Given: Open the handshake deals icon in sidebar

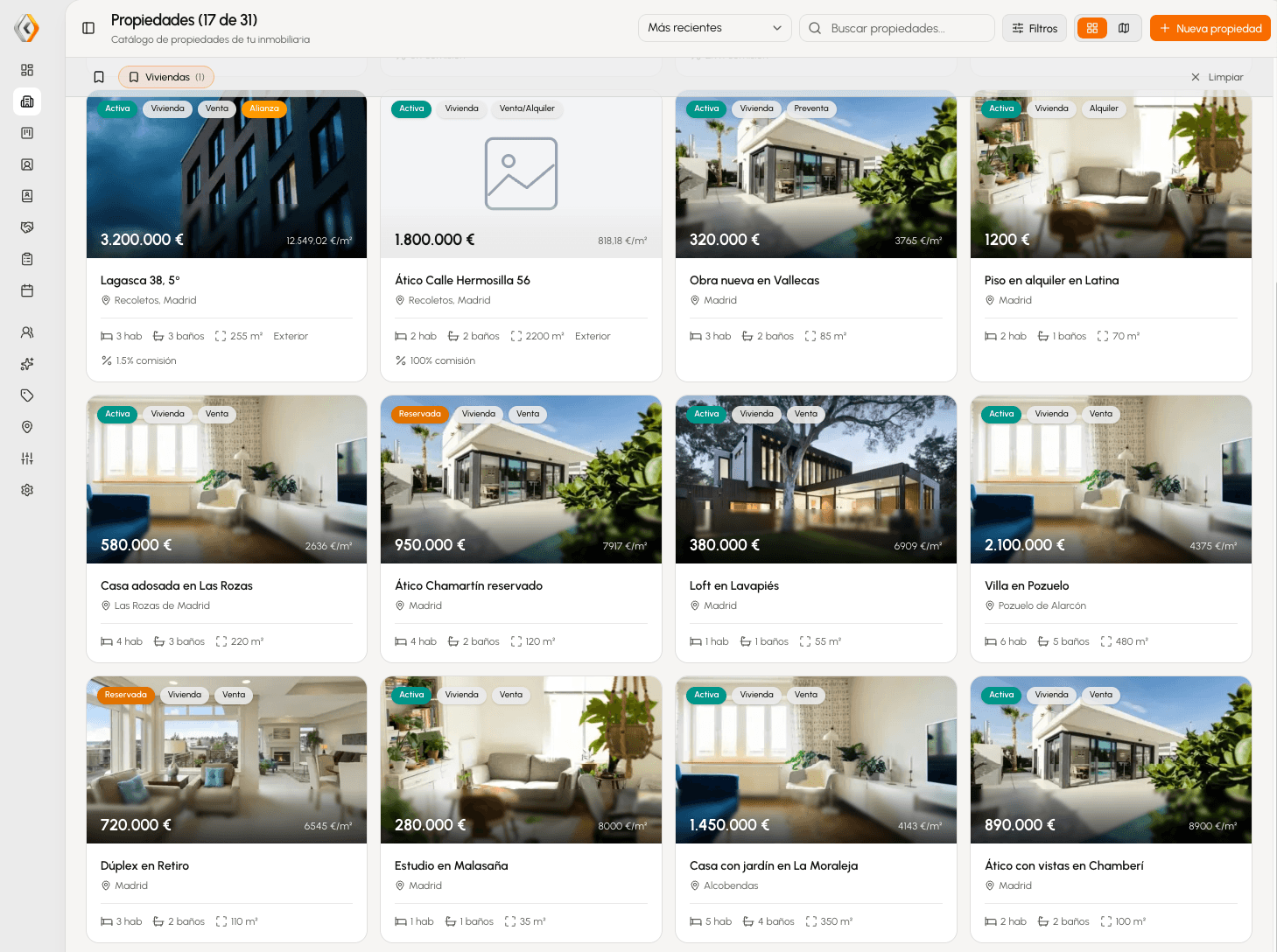Looking at the screenshot, I should (27, 227).
